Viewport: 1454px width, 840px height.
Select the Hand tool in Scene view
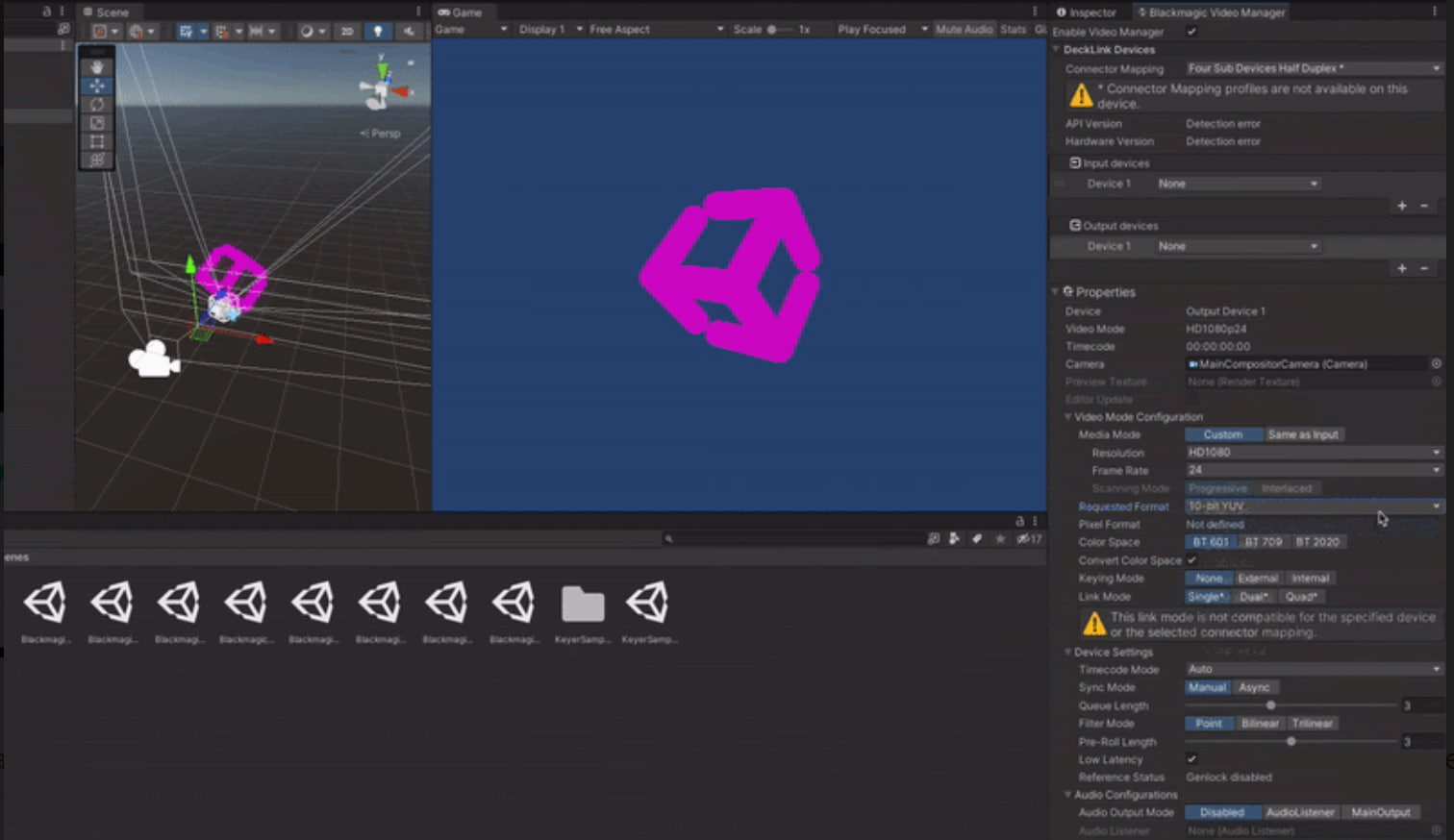pyautogui.click(x=97, y=67)
